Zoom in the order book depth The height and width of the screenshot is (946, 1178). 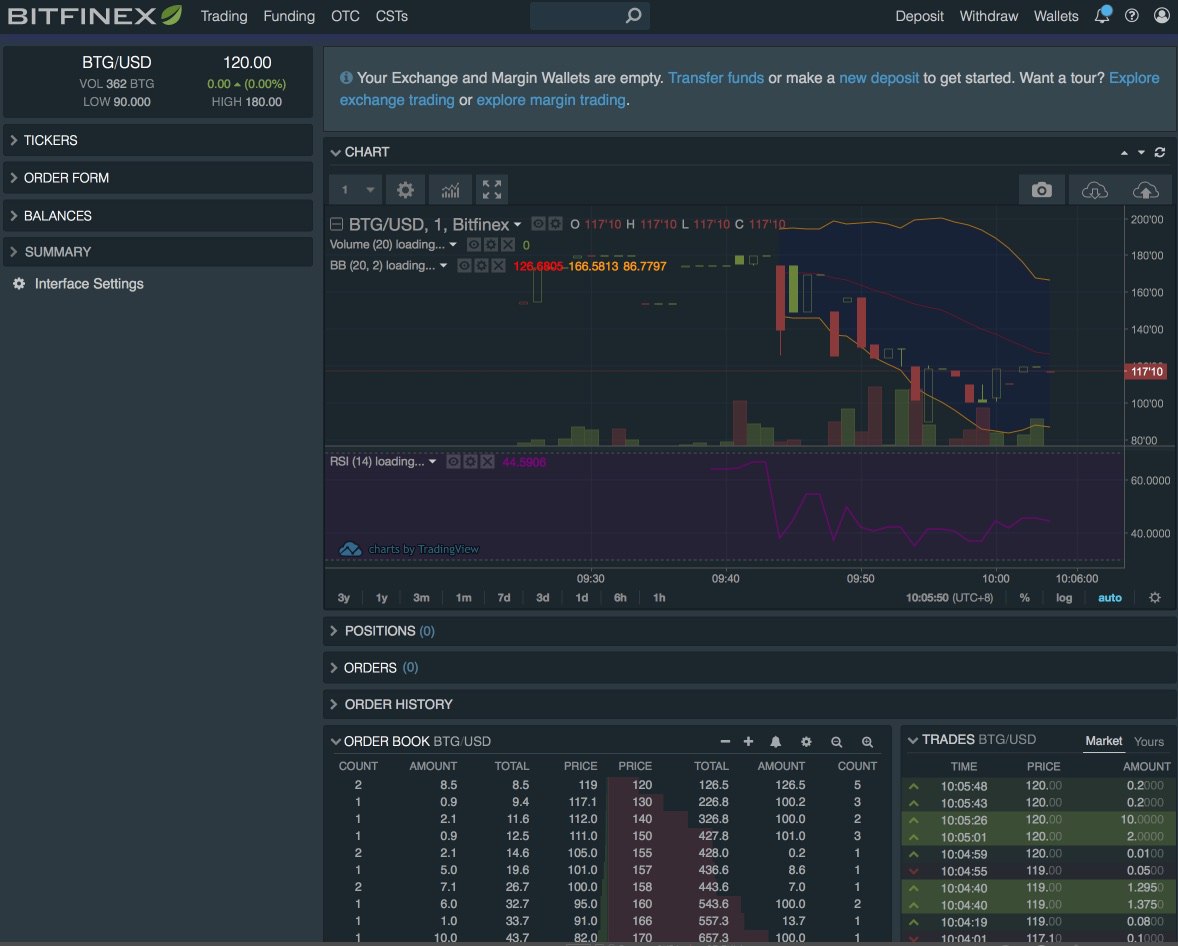pyautogui.click(x=867, y=742)
